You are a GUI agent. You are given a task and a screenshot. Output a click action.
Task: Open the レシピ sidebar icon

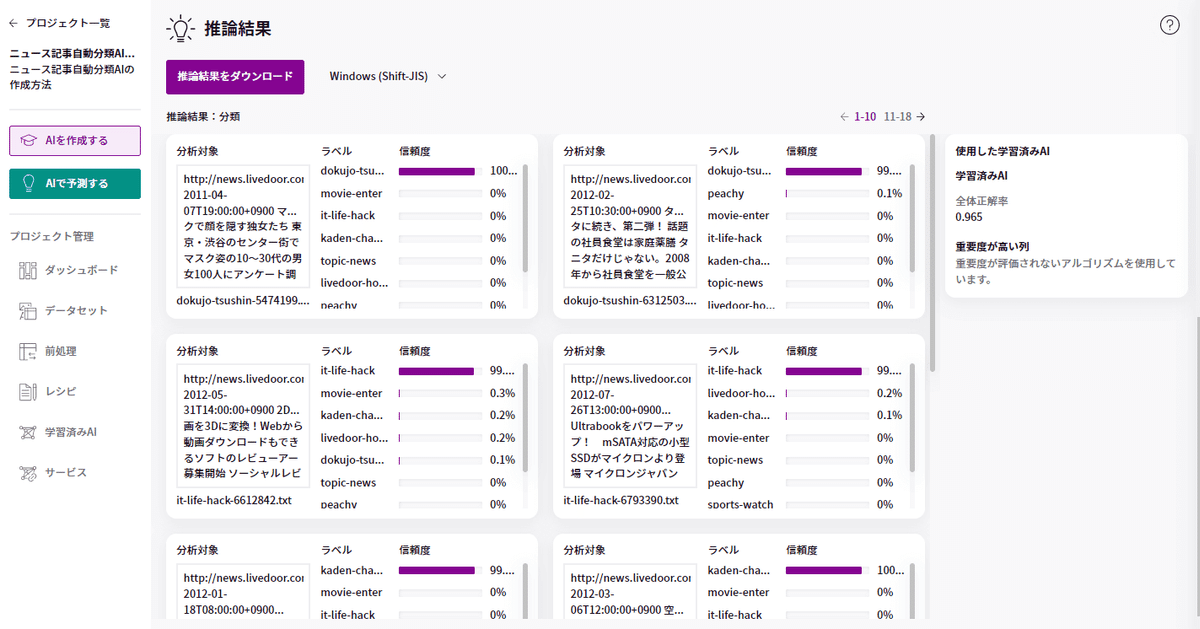coord(28,391)
